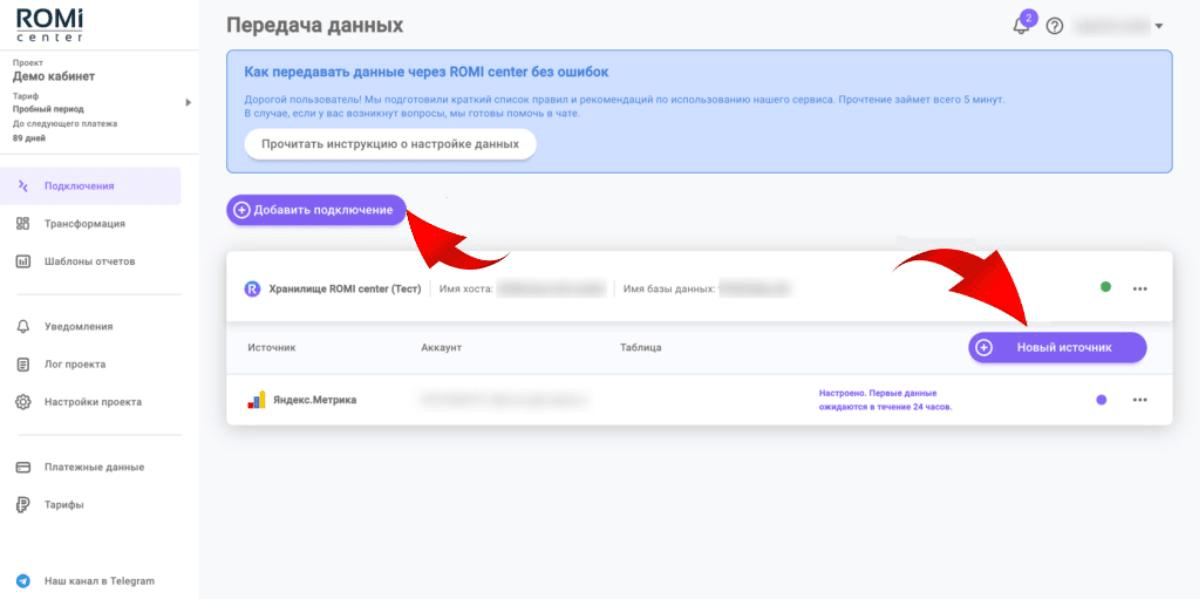Screen dimensions: 1200x599
Task: Click the Yandex.Metrica source icon
Action: 257,400
